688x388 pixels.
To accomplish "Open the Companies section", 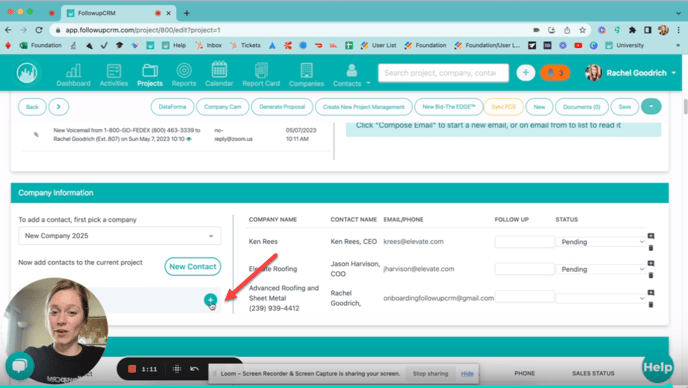I will point(306,75).
